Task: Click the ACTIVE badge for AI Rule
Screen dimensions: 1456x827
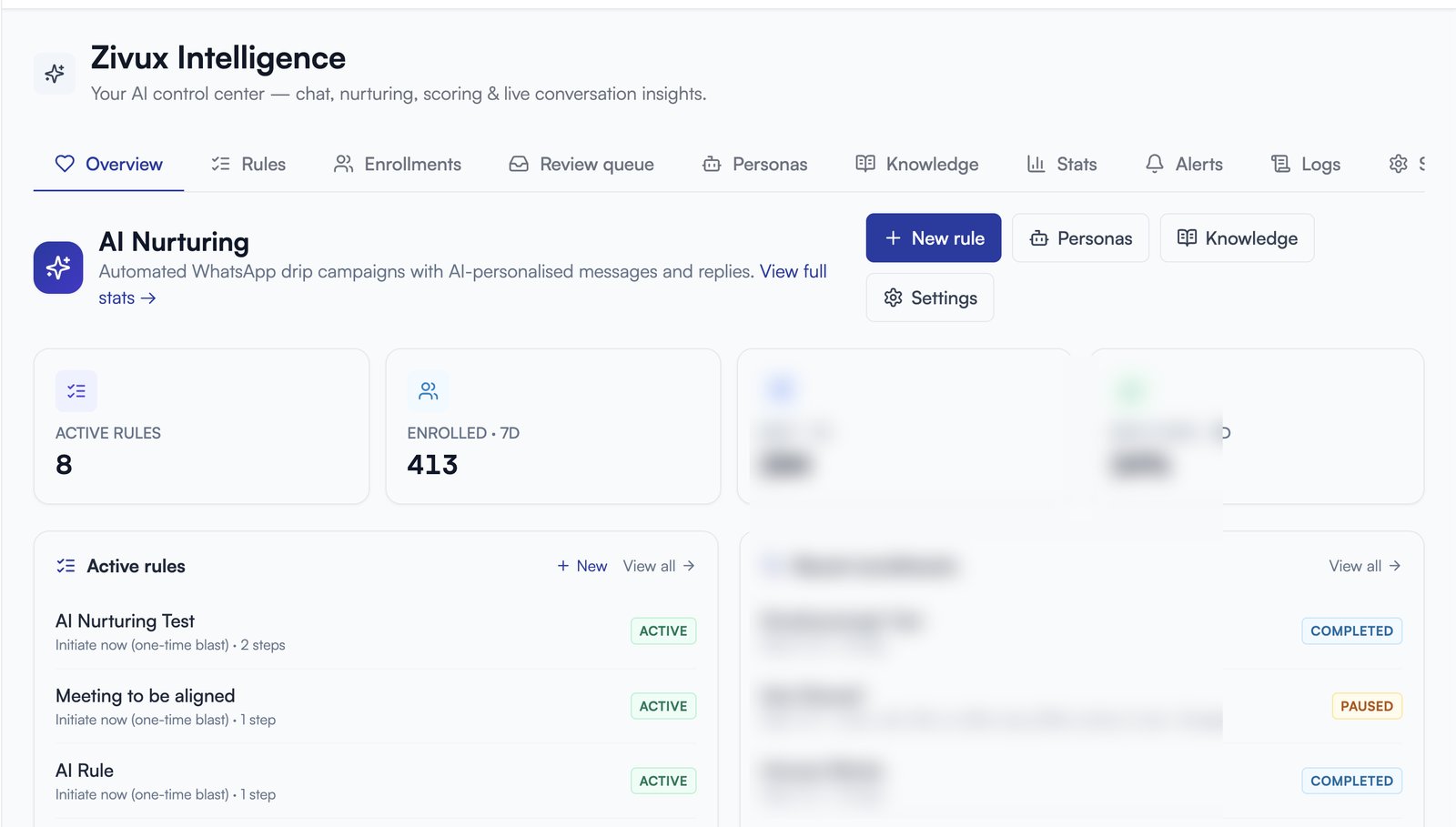Action: tap(663, 781)
